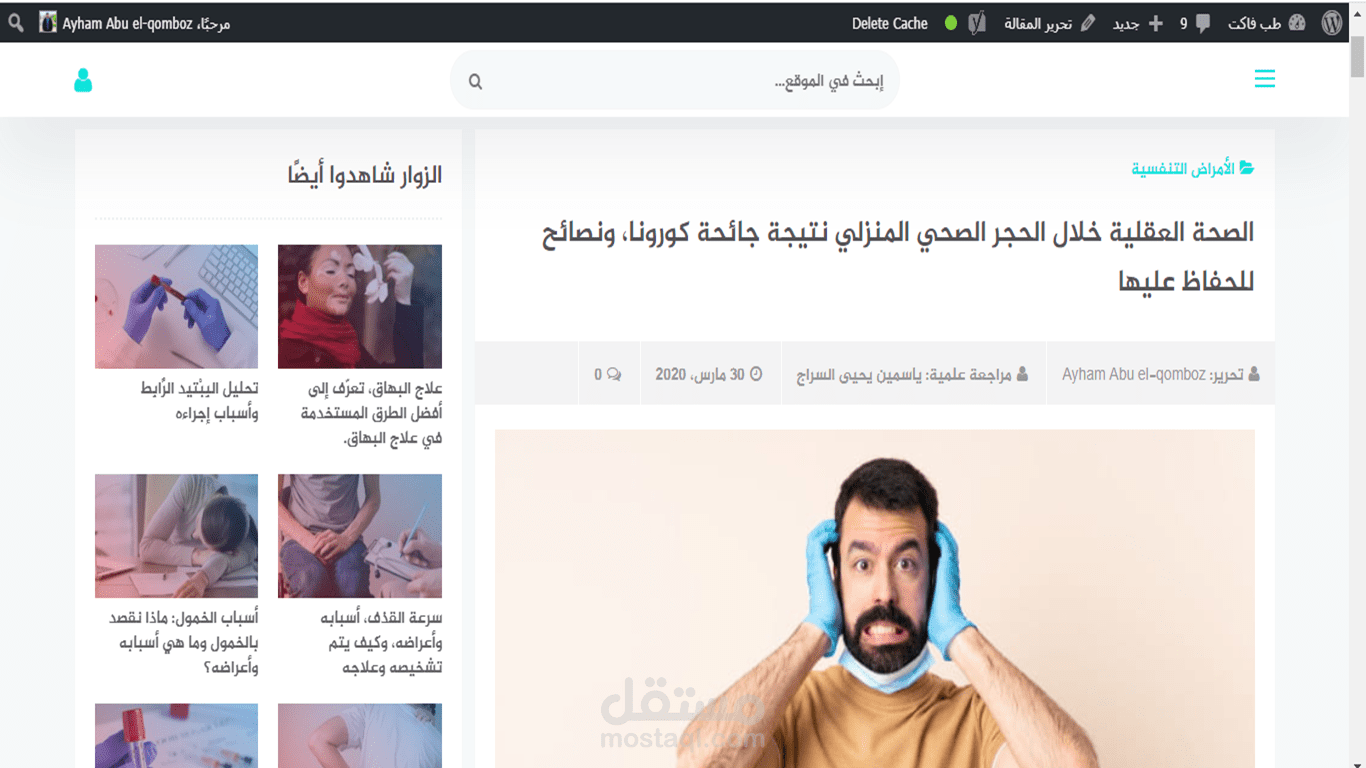The width and height of the screenshot is (1366, 768).
Task: Click the page vertical scrollbar thumb
Action: coord(1357,56)
